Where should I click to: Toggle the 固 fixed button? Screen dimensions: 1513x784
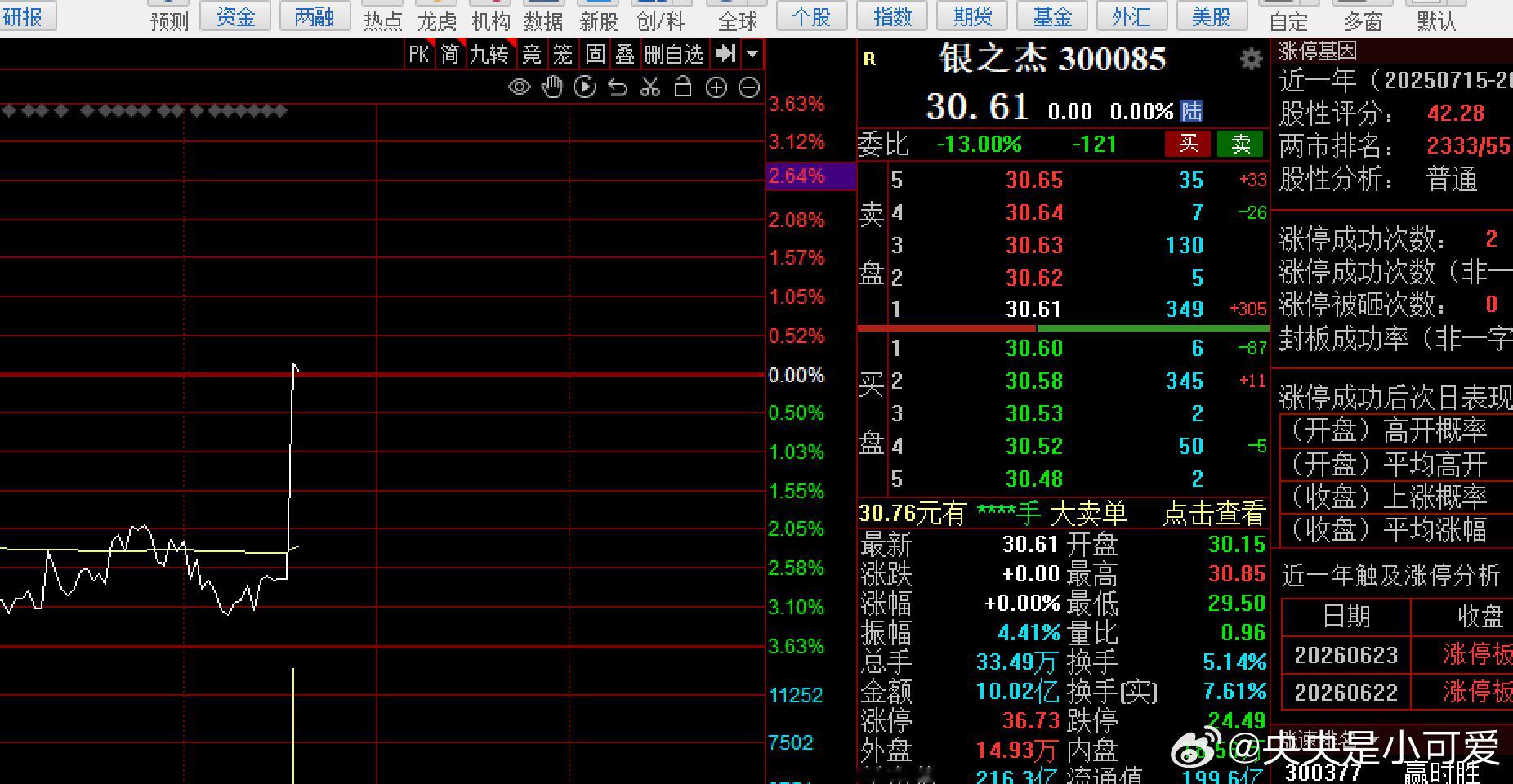point(596,55)
